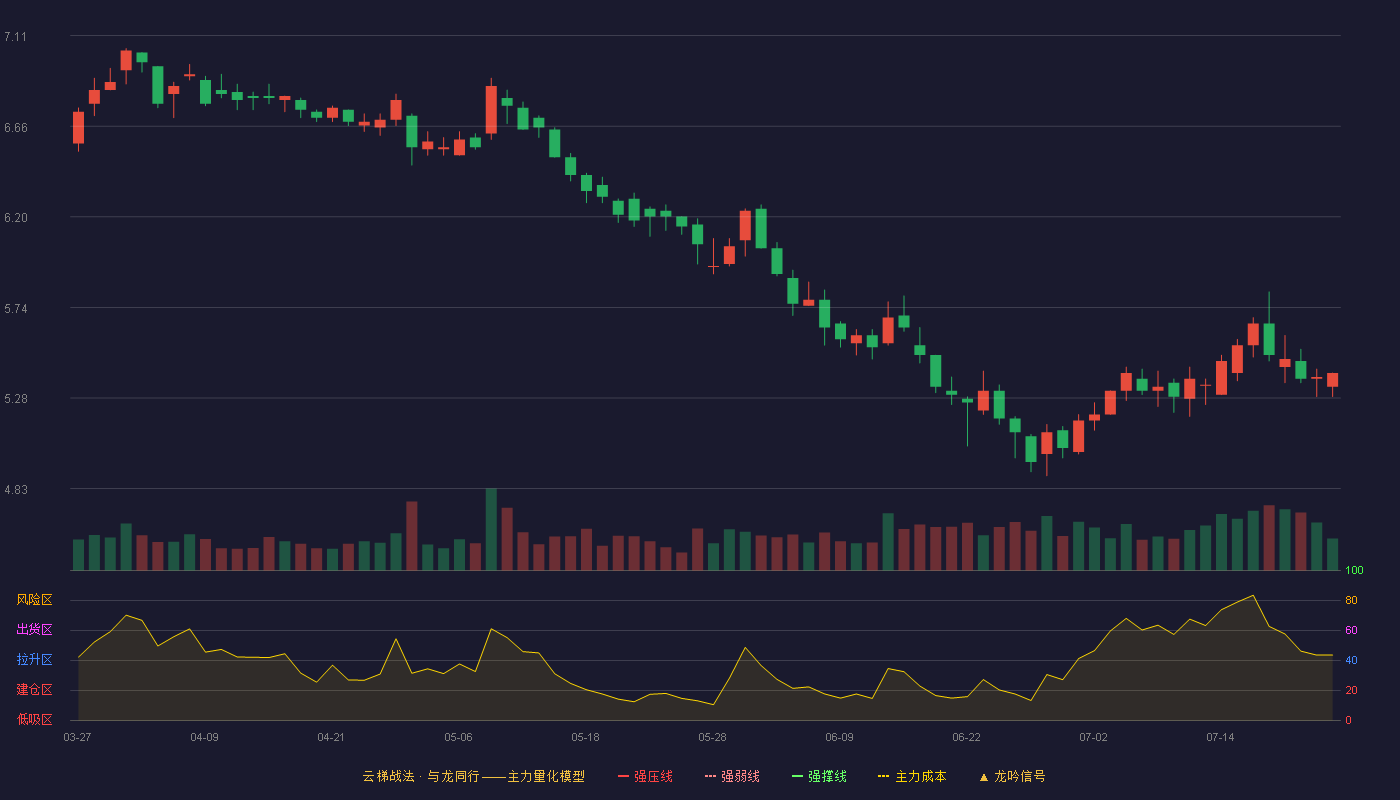Click the 05-28 date label
The width and height of the screenshot is (1400, 800).
tap(712, 737)
